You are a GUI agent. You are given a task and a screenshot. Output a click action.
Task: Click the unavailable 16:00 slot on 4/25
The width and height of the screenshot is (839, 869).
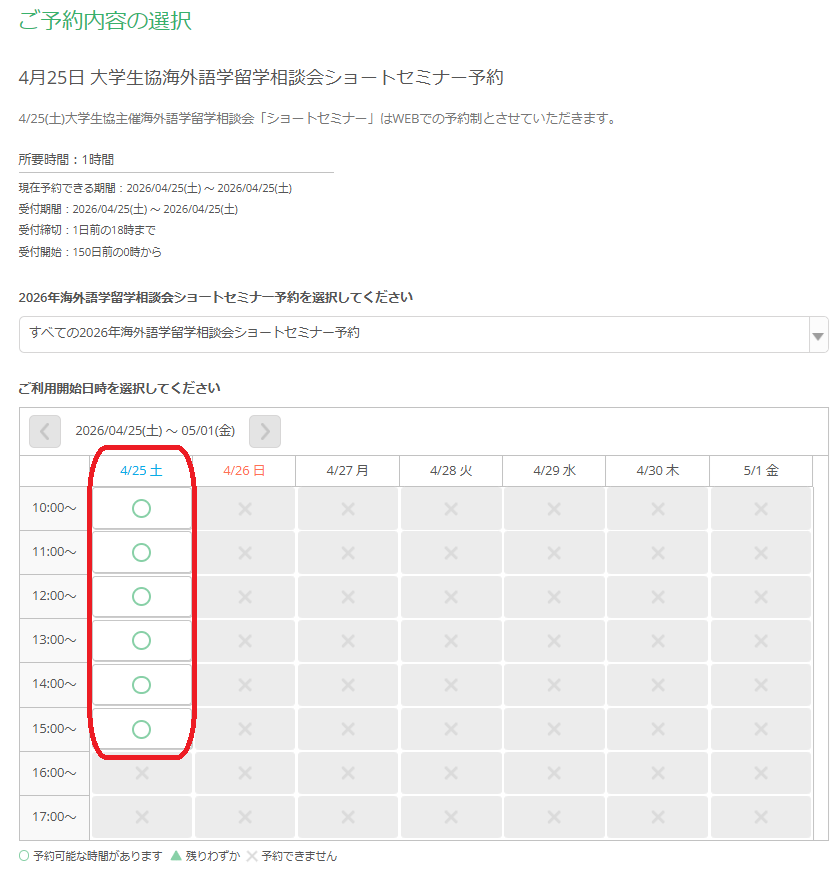(141, 773)
